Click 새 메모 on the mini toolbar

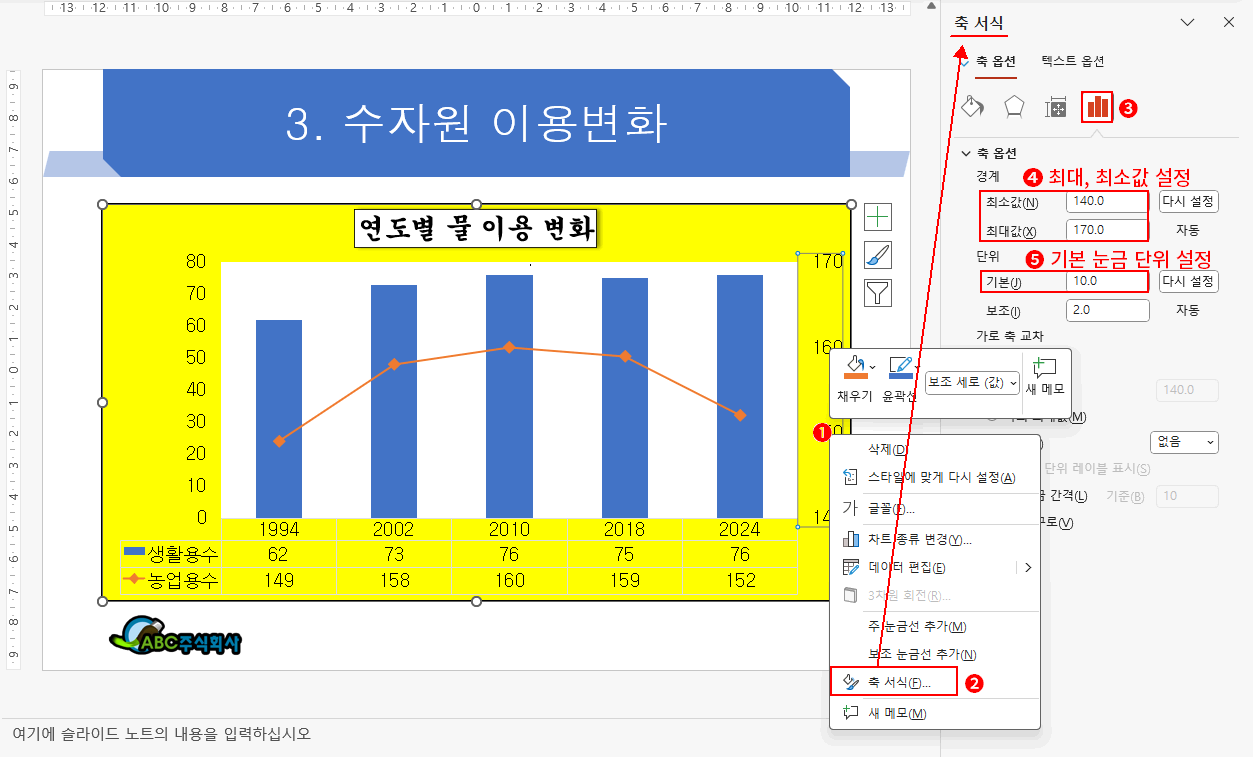click(x=1044, y=380)
